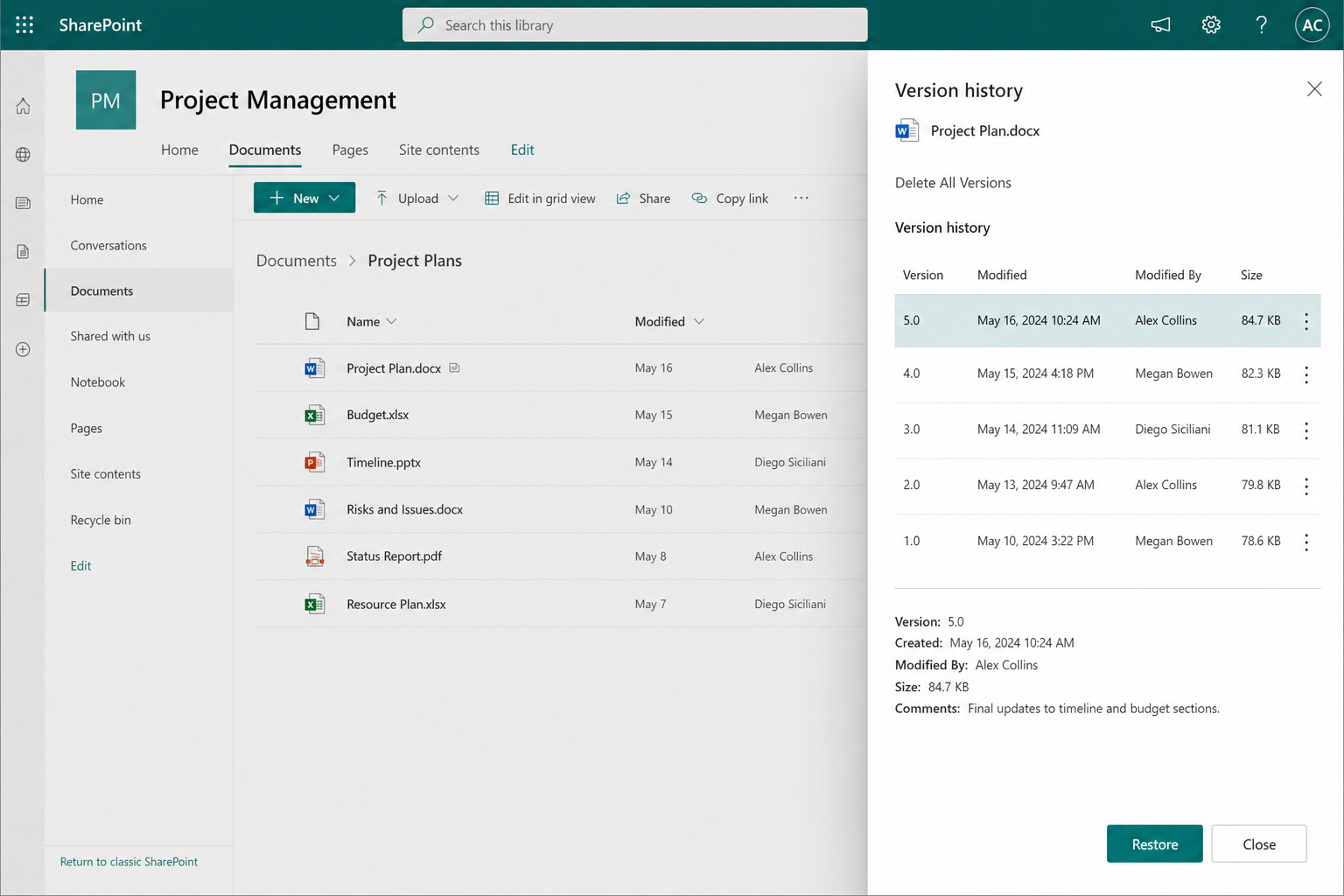Switch to the Documents site tab
Viewport: 1344px width, 896px height.
tap(265, 150)
